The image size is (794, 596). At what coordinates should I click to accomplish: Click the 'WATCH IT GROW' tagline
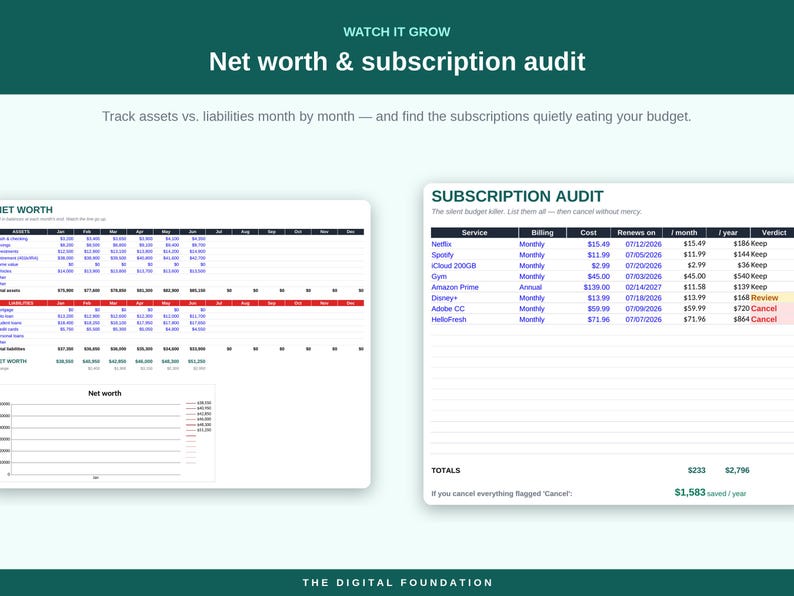(x=397, y=32)
